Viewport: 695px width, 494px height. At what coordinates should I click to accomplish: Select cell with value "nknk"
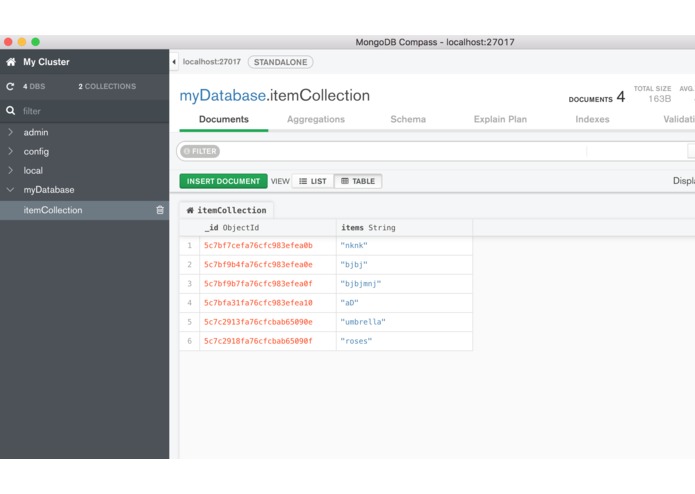pyautogui.click(x=404, y=245)
